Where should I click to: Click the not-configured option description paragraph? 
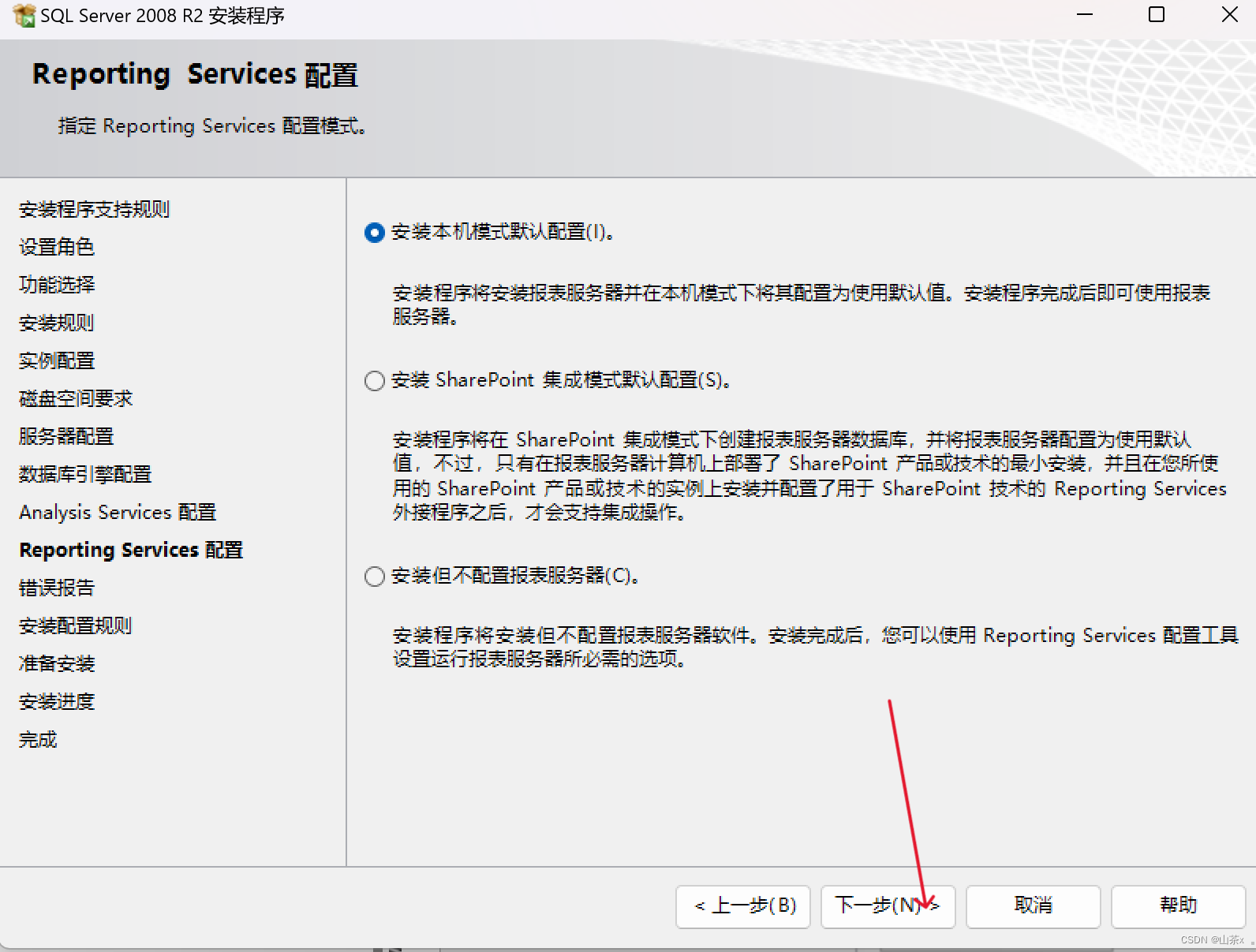click(x=816, y=647)
